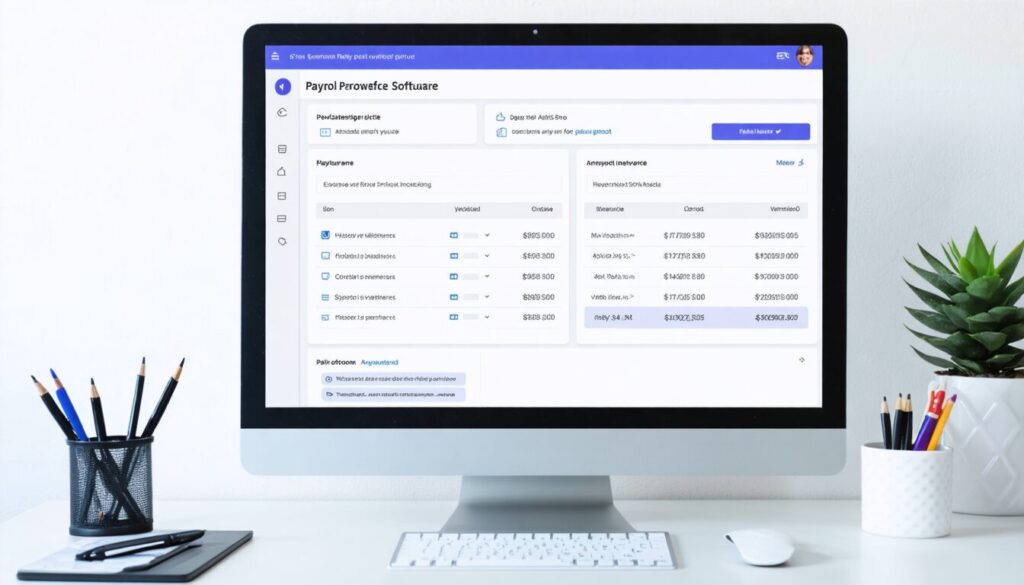
Task: Click the first blue chip in bottom section
Action: (393, 379)
